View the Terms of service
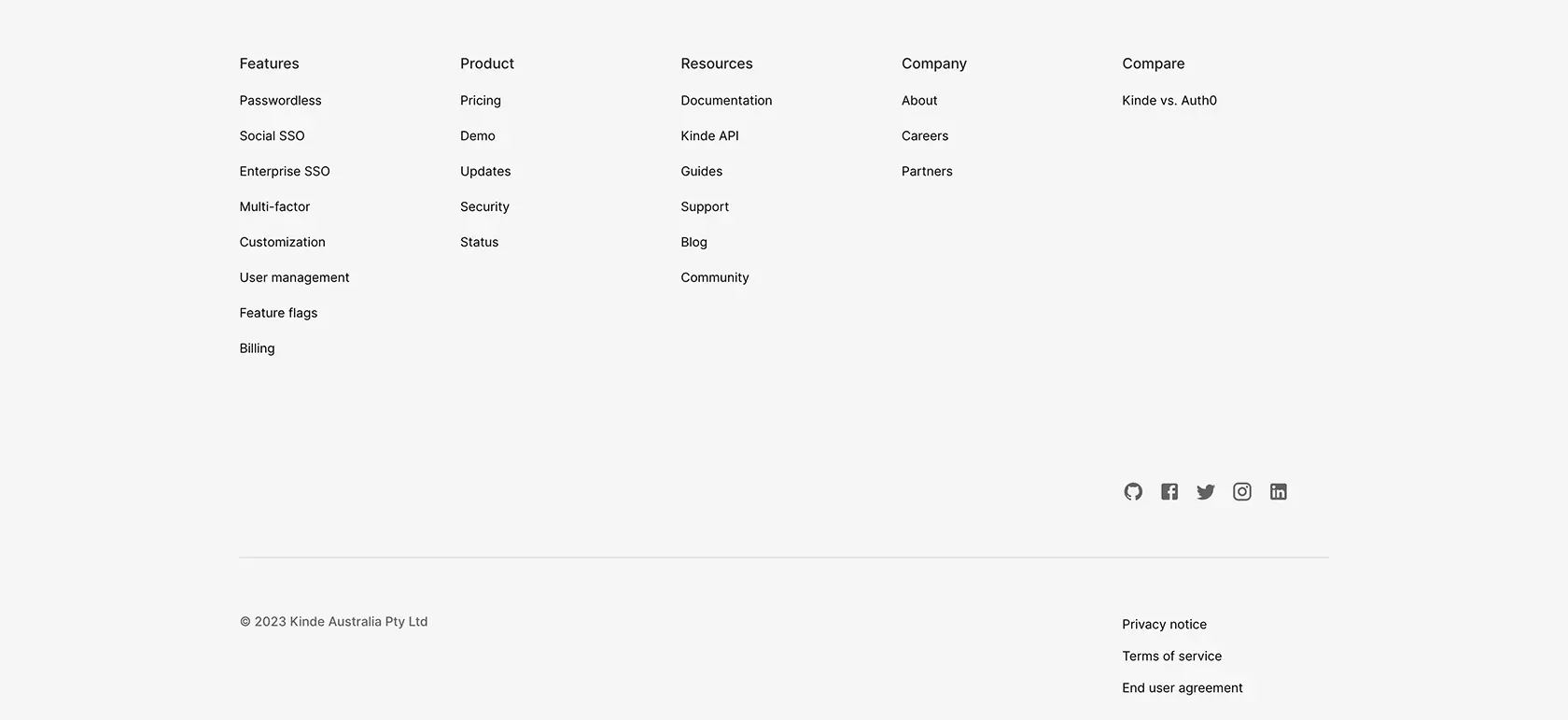Screen dimensions: 1568x720 point(1171,656)
